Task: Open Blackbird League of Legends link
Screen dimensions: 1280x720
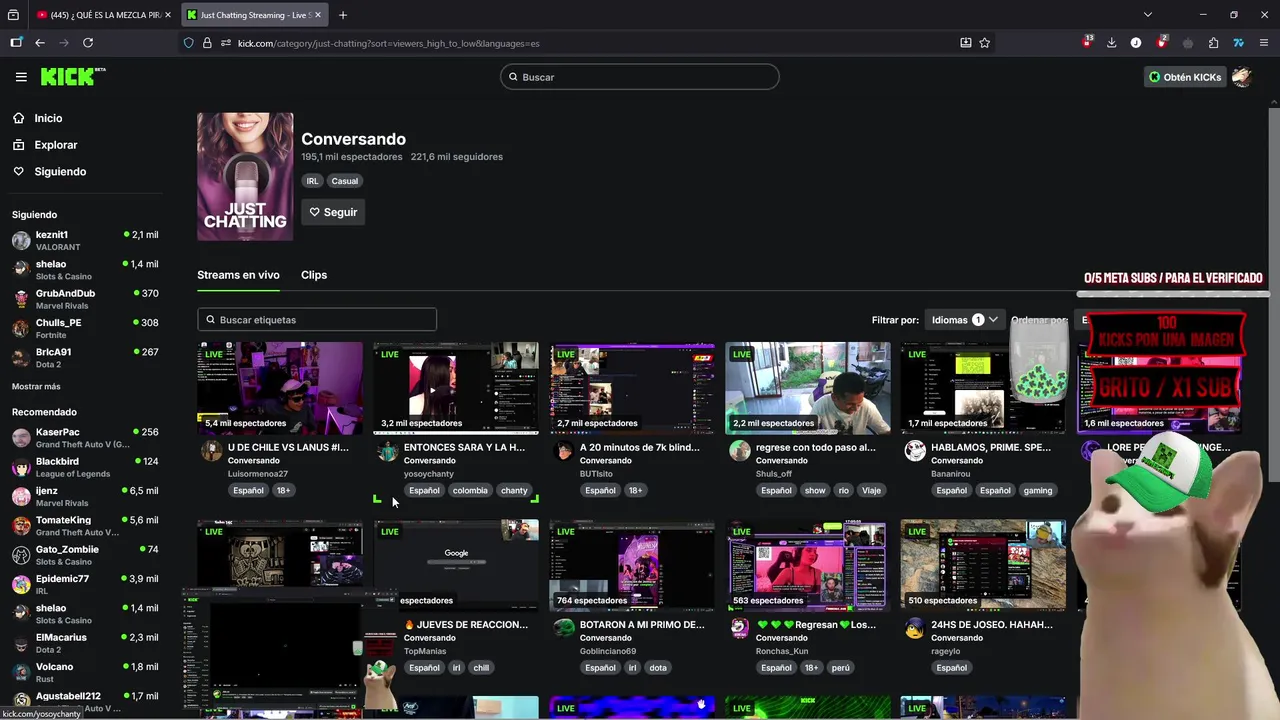Action: coord(85,467)
